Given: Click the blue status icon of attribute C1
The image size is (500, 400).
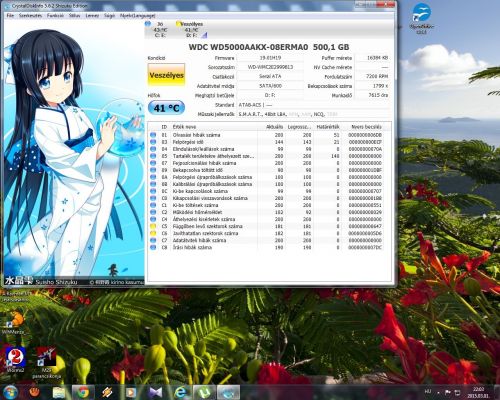Looking at the screenshot, I should (153, 205).
